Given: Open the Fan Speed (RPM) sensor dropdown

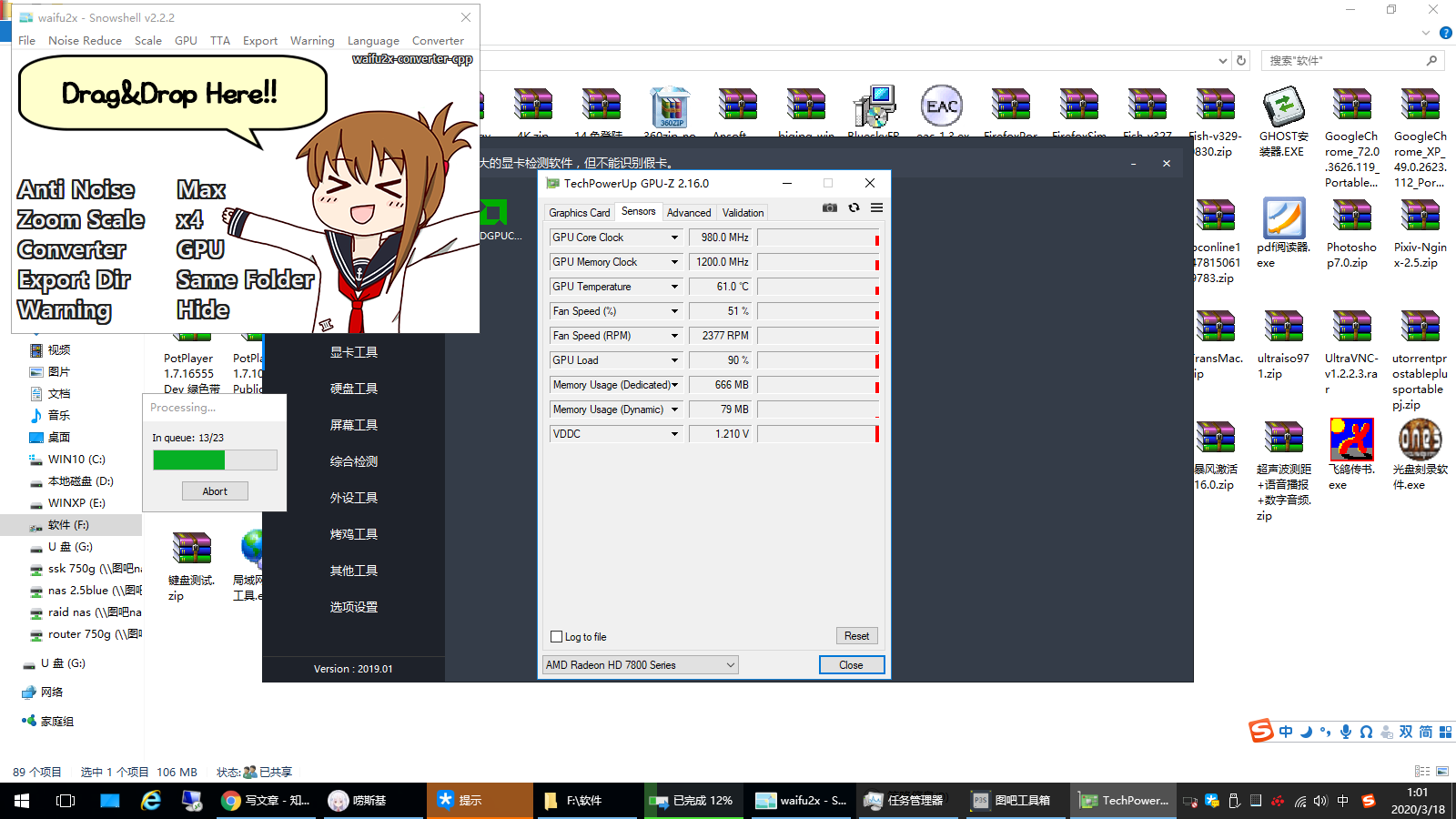Looking at the screenshot, I should pos(674,336).
